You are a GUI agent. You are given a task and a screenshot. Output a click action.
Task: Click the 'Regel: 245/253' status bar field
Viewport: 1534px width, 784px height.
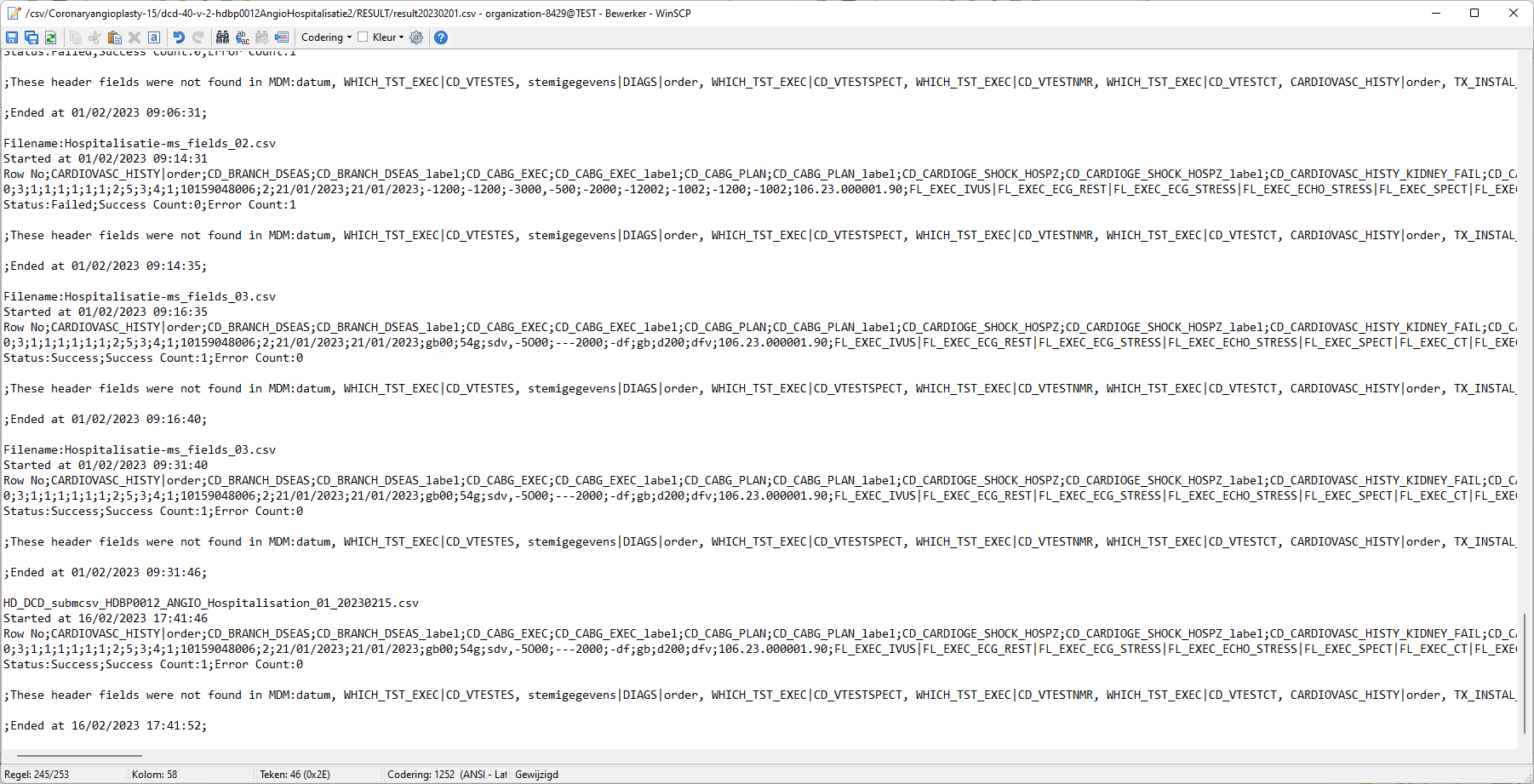37,775
